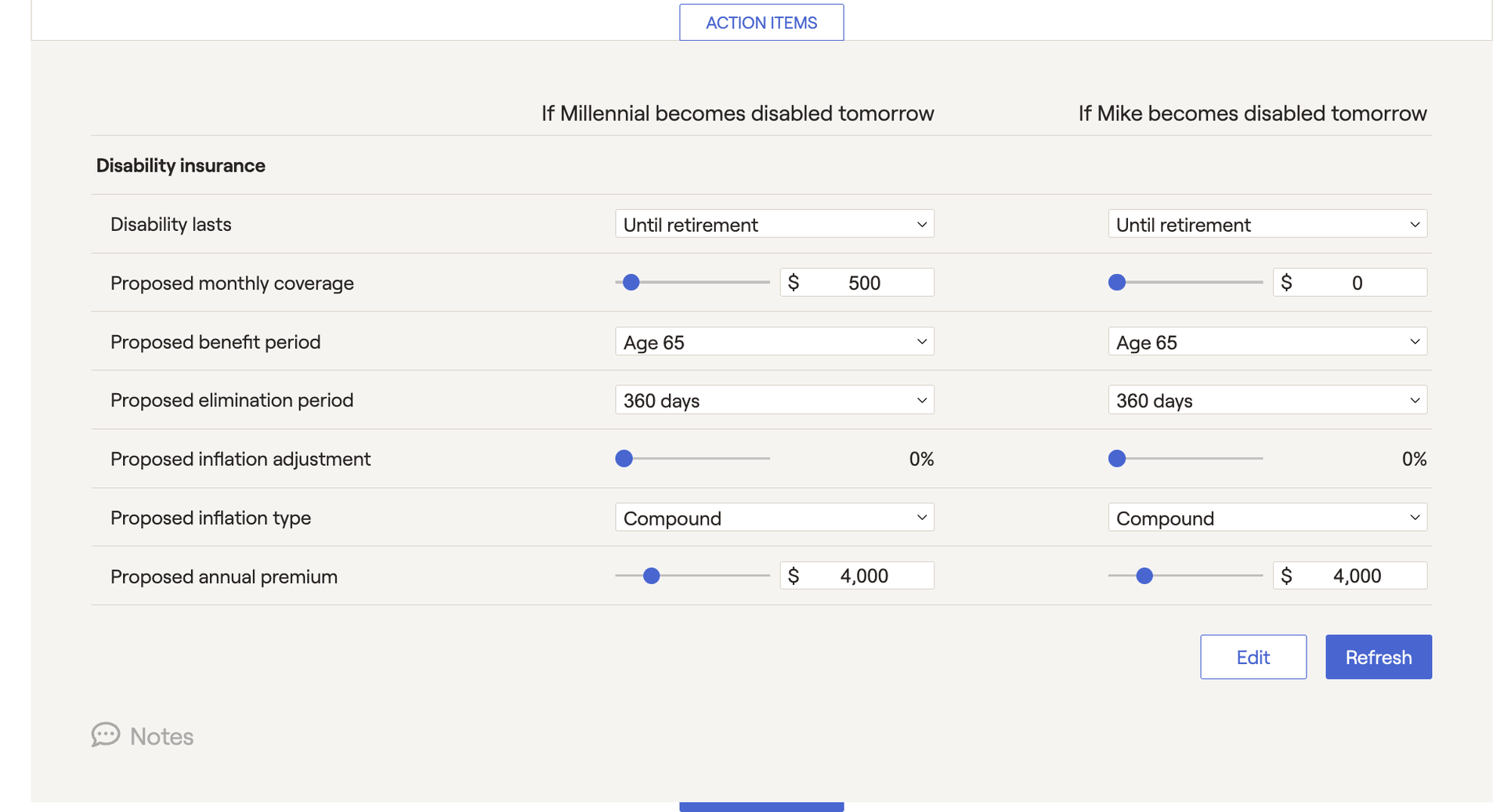This screenshot has width=1504, height=812.
Task: Open Mike's elimination period 360 days dropdown
Action: pyautogui.click(x=1267, y=400)
